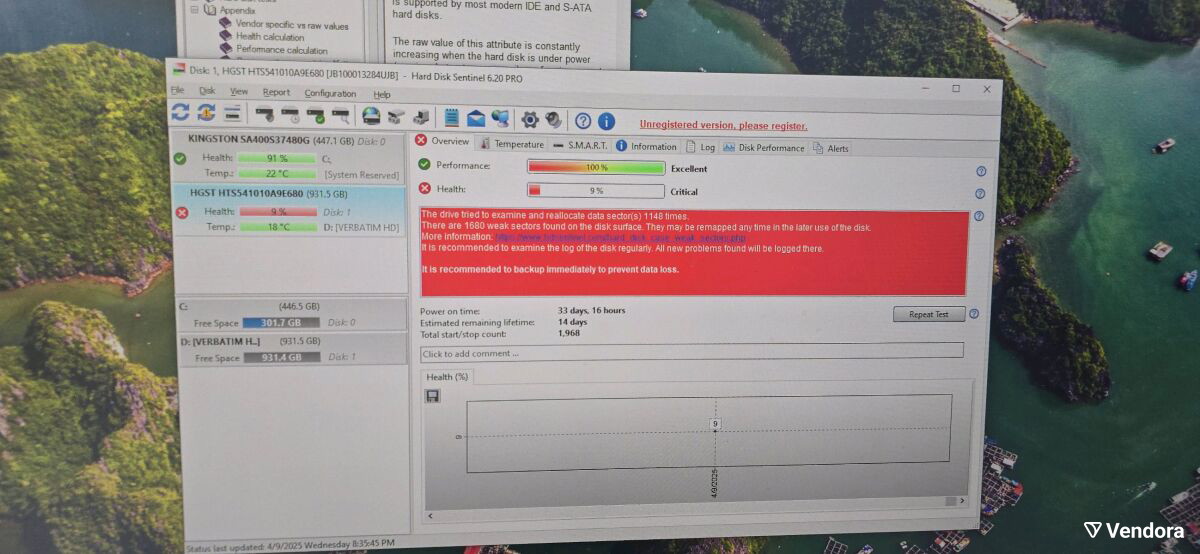Click the disk test icon with clock badge

pyautogui.click(x=290, y=116)
